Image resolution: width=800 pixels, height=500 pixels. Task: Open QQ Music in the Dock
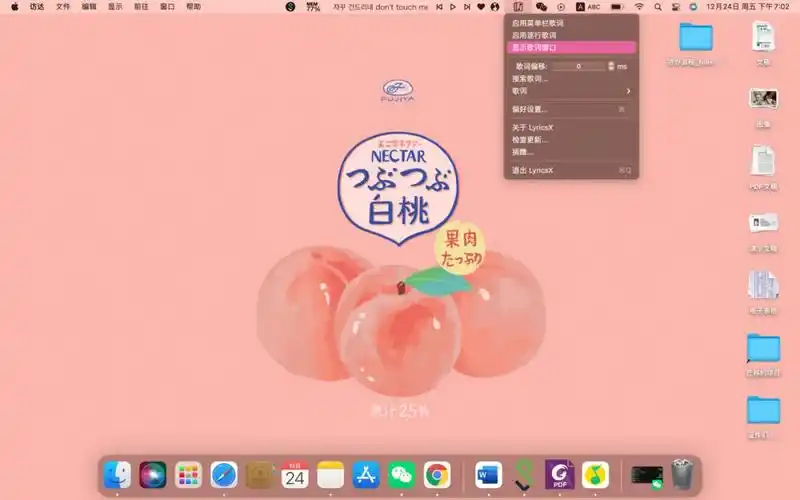pyautogui.click(x=595, y=474)
